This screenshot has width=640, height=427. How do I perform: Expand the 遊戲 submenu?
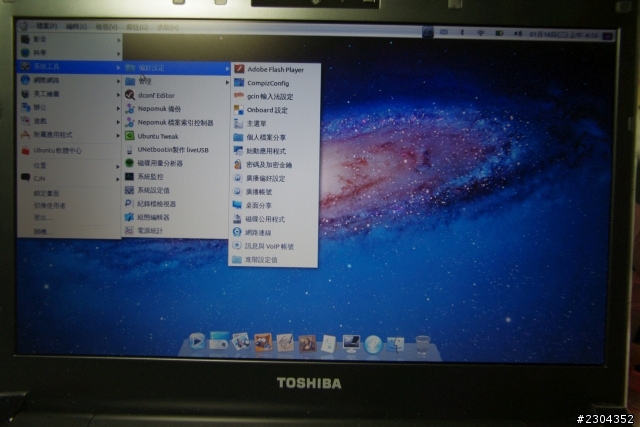[x=70, y=121]
